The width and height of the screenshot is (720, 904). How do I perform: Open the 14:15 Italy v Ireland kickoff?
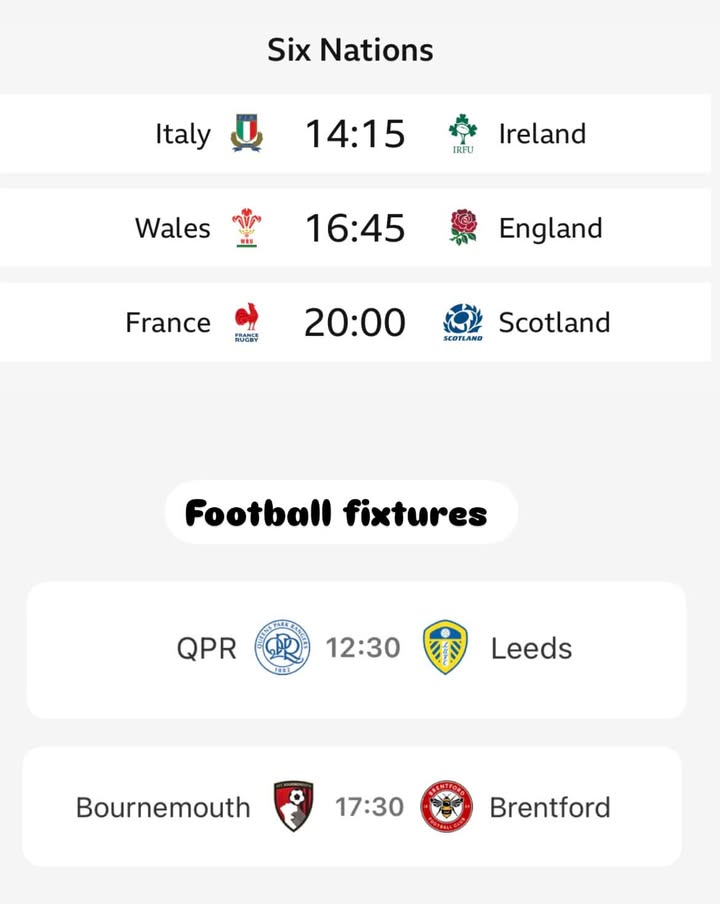tap(355, 134)
